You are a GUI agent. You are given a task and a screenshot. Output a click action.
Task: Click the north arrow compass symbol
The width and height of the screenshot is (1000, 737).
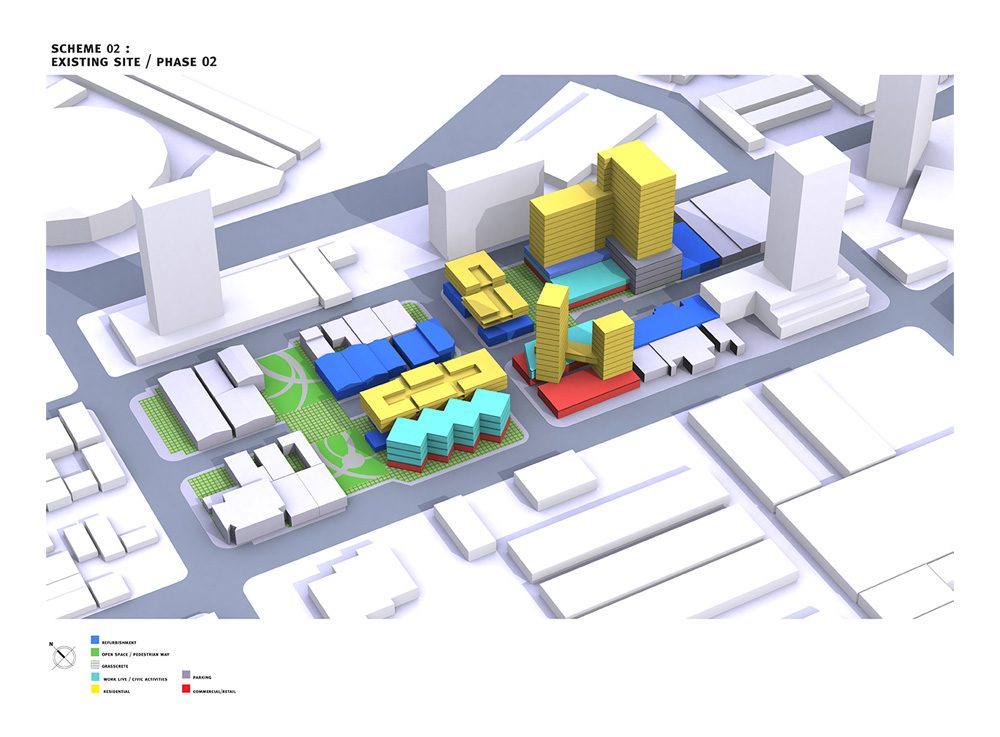coord(64,657)
